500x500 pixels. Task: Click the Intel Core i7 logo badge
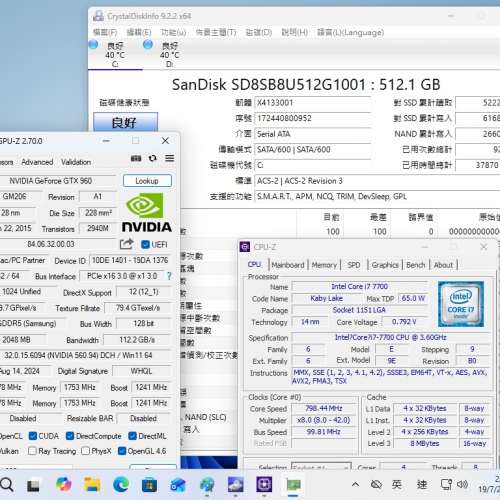coord(461,304)
